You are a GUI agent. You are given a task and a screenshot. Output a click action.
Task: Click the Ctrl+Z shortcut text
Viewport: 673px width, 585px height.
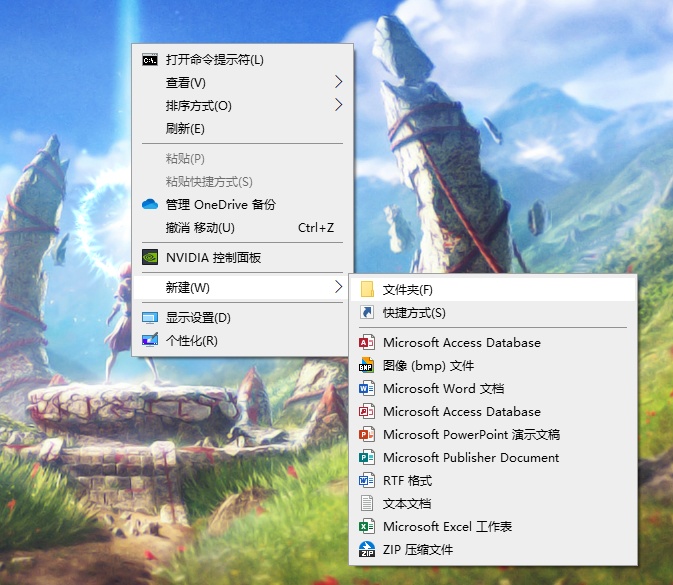(x=316, y=227)
